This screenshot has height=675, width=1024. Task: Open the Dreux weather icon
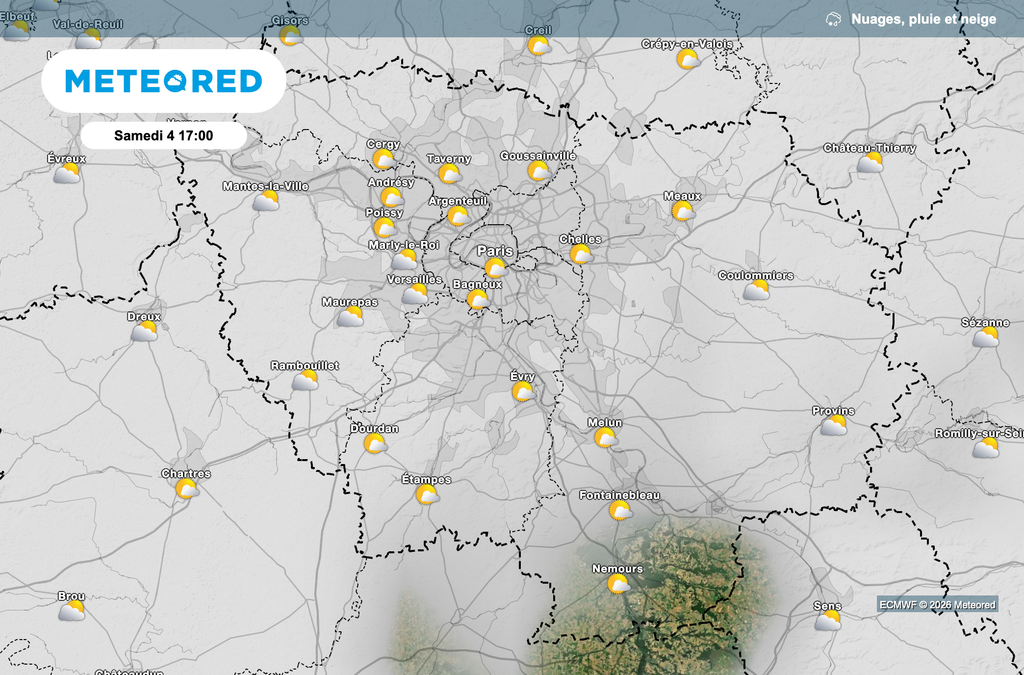tap(145, 331)
